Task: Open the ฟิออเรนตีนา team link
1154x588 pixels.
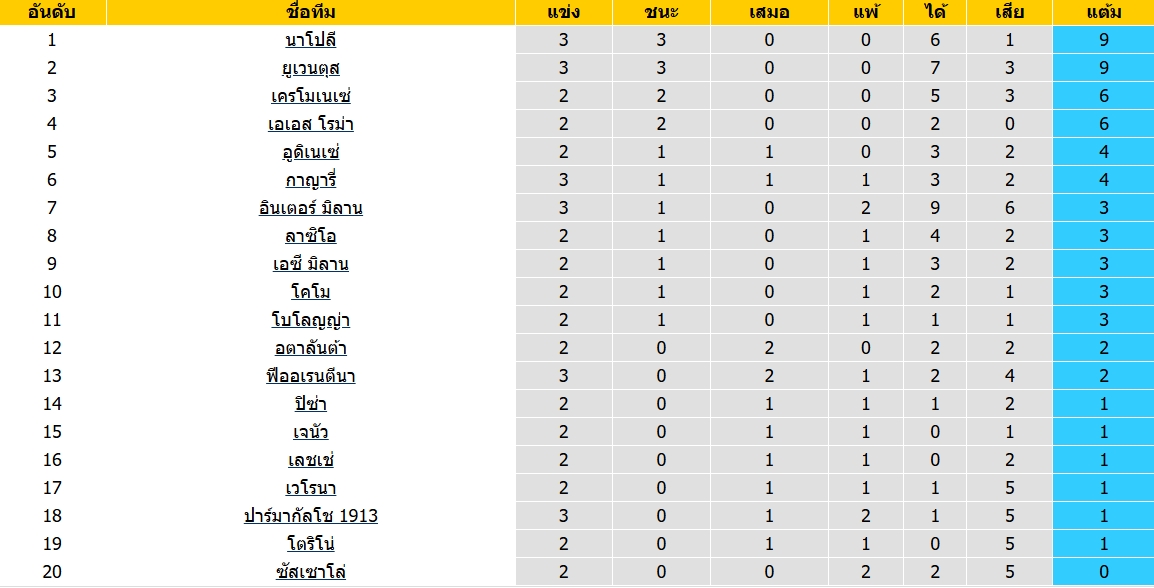Action: [311, 376]
